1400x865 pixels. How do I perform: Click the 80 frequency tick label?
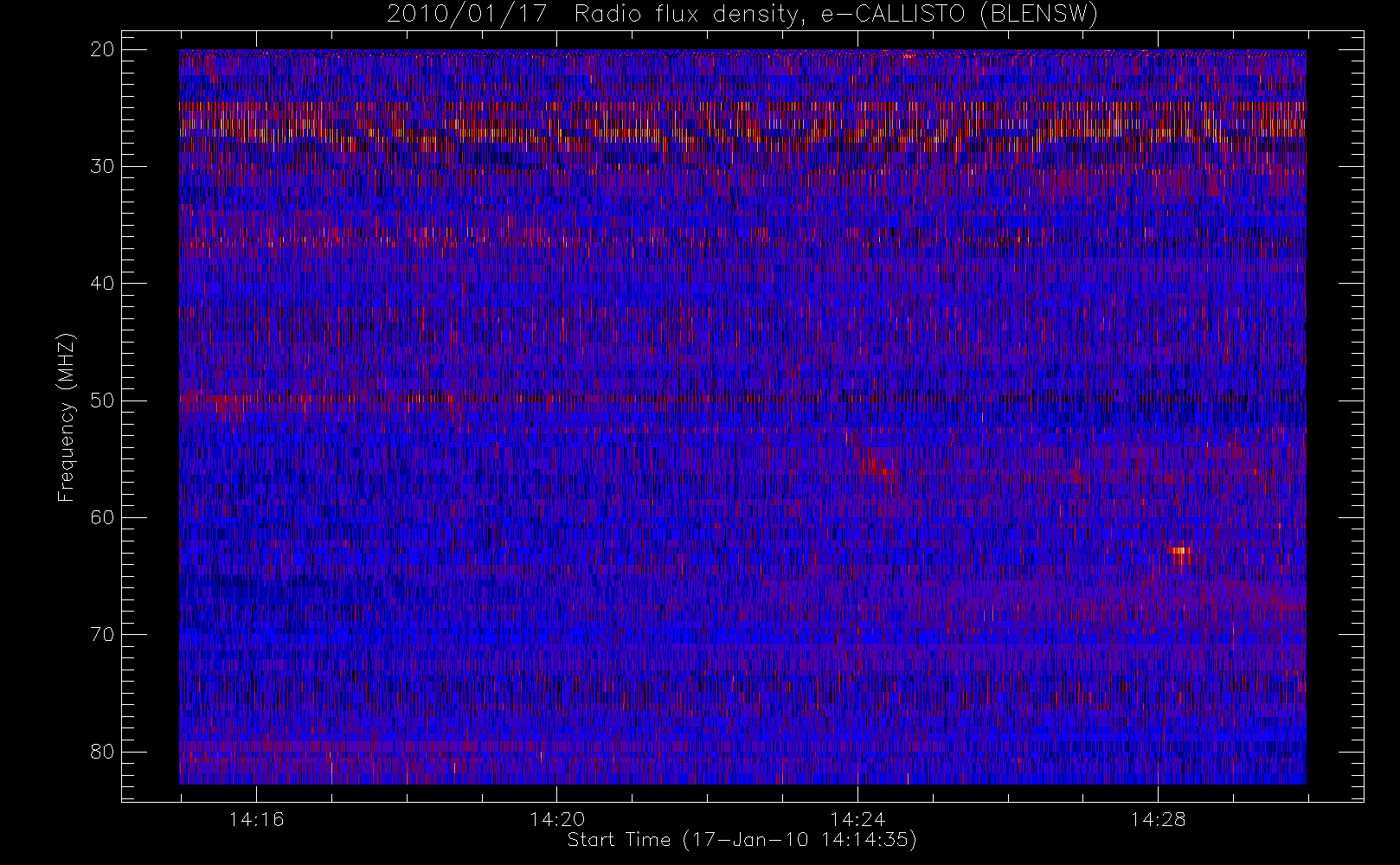(x=102, y=752)
